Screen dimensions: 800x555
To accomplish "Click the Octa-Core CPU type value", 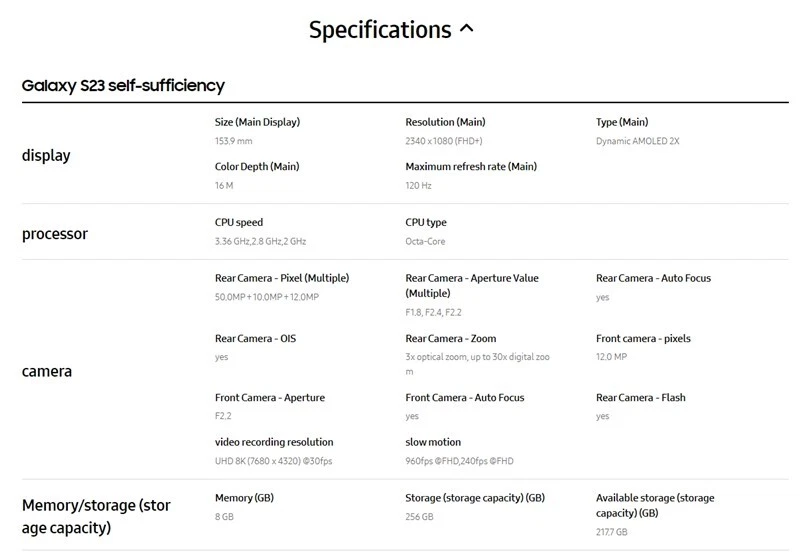I will pyautogui.click(x=425, y=241).
